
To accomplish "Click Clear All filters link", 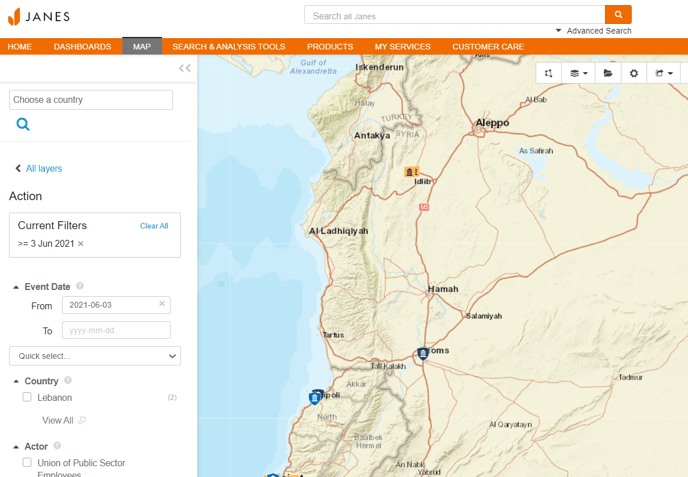I will point(154,226).
